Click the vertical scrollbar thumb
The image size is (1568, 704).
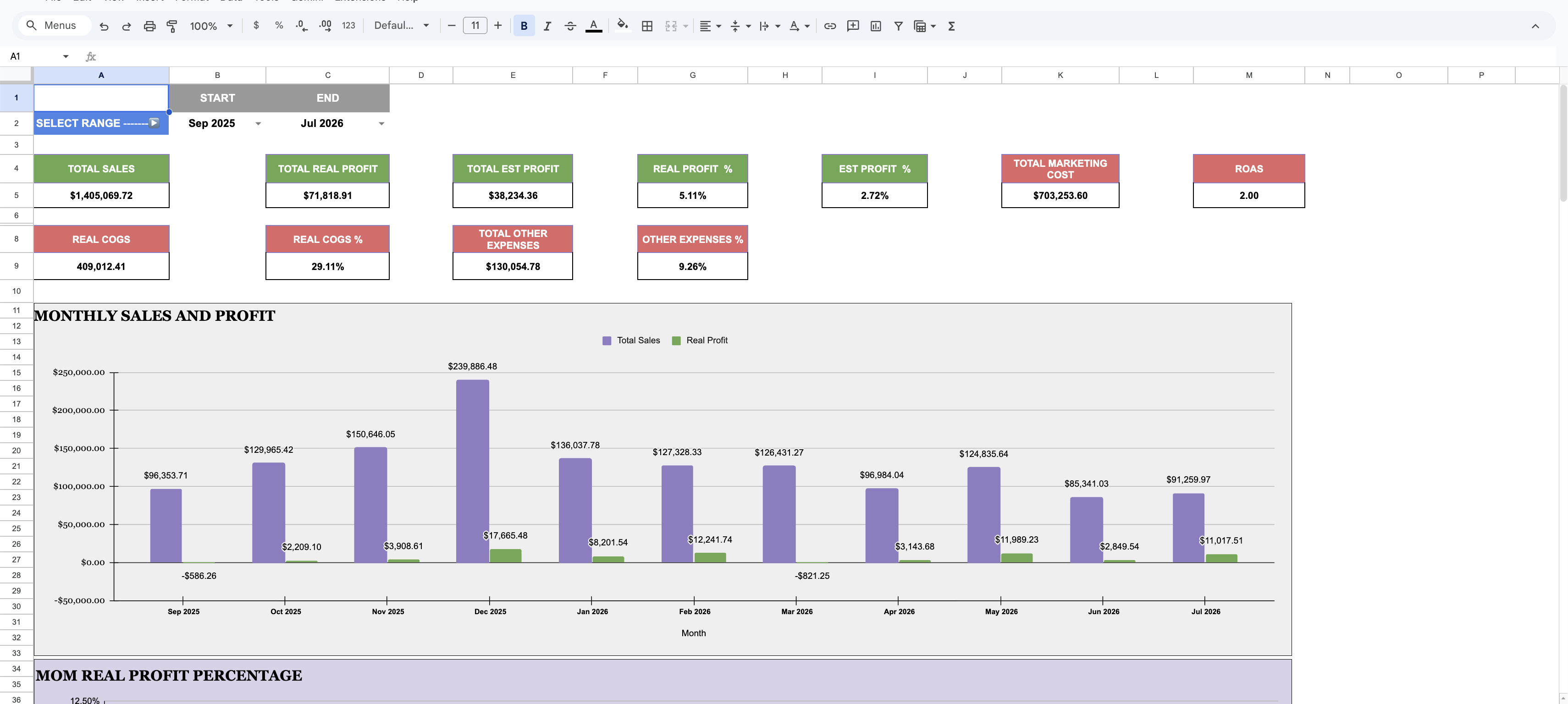pos(1562,143)
